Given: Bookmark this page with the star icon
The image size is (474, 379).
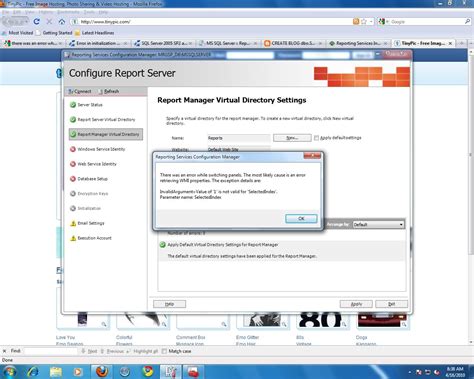Looking at the screenshot, I should click(x=364, y=21).
